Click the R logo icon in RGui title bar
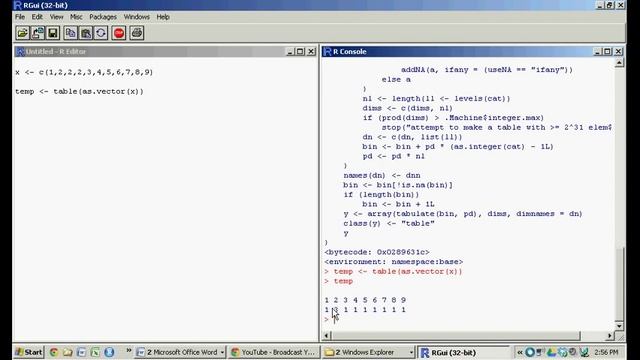 coord(17,5)
